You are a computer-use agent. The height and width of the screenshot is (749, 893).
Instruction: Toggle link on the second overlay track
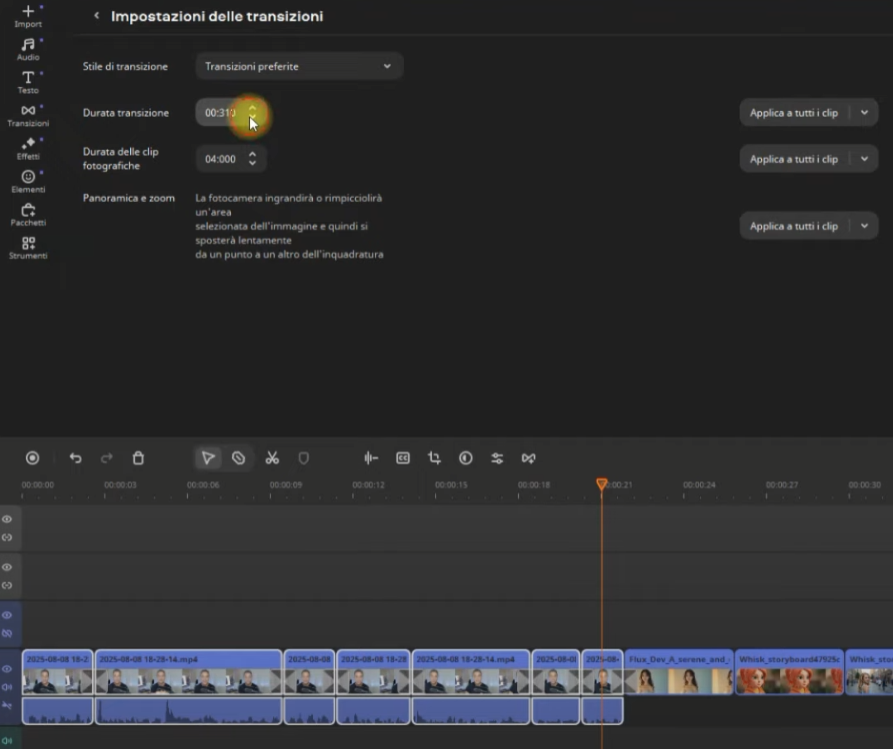click(7, 585)
